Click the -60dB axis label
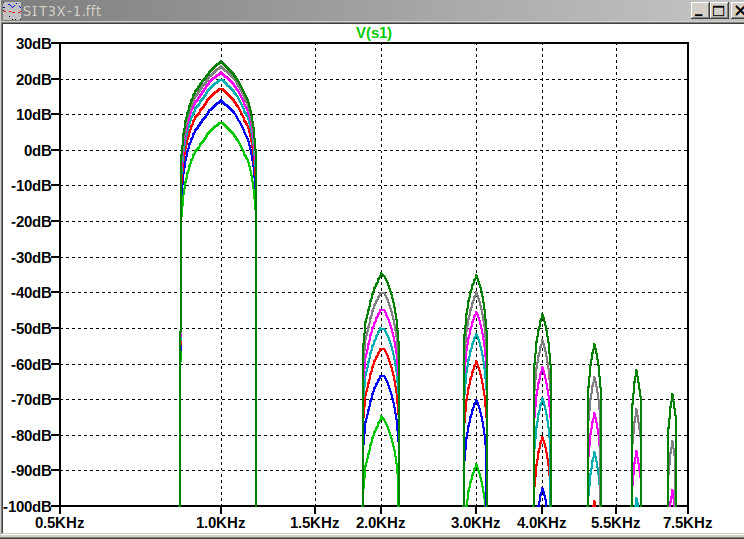Viewport: 744px width, 539px height. tap(31, 364)
